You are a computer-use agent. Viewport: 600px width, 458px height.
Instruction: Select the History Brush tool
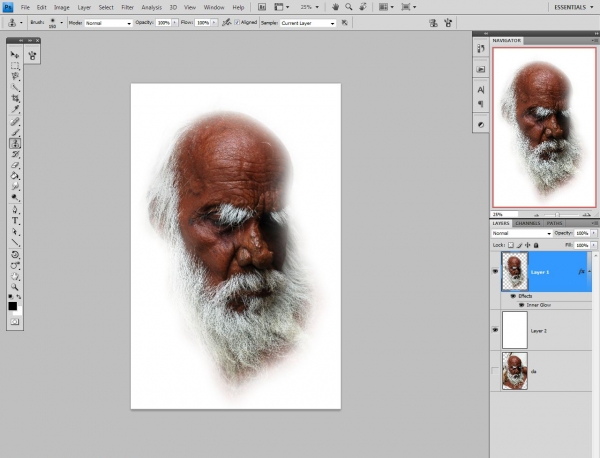coord(15,154)
